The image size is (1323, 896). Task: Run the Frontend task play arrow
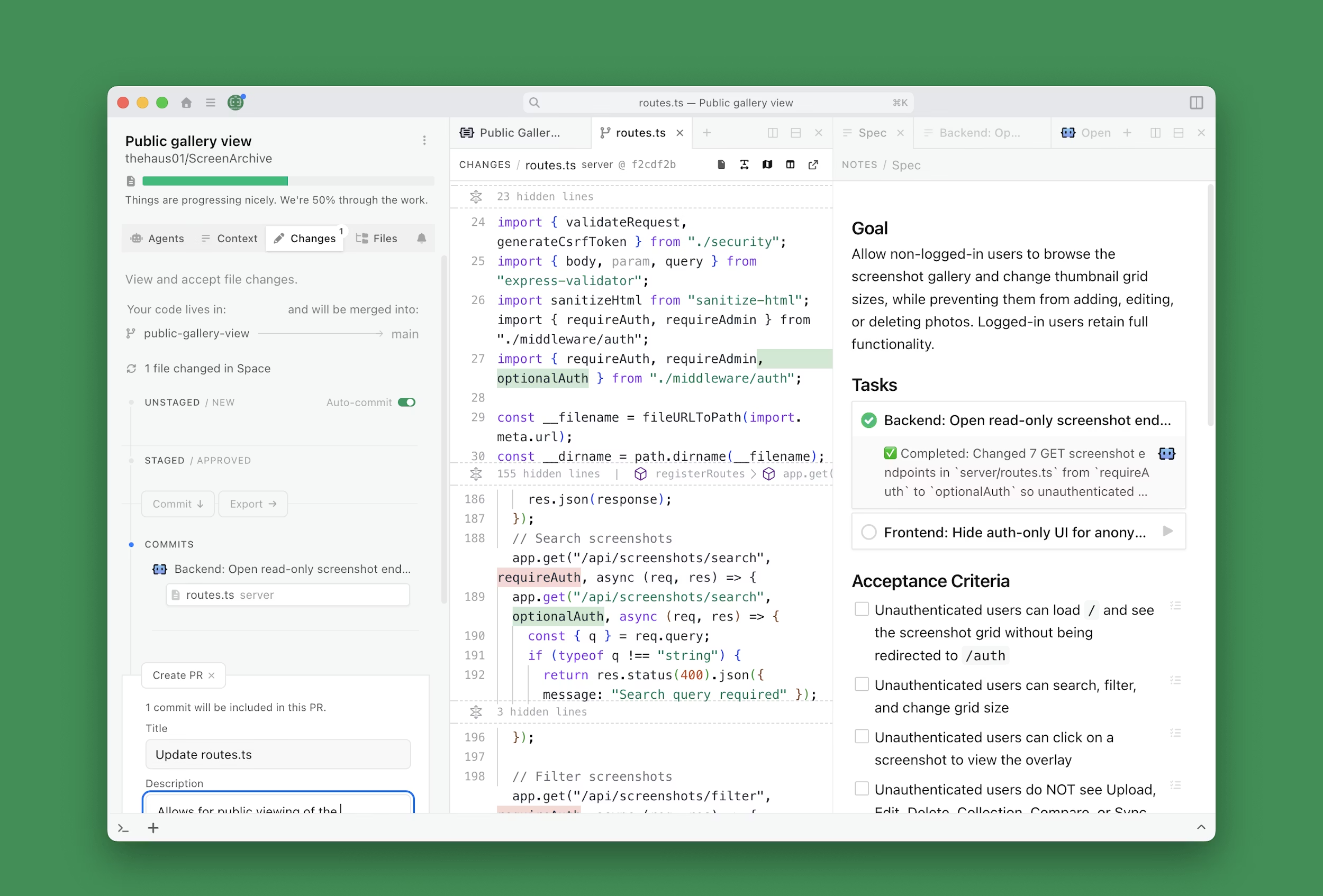1167,532
